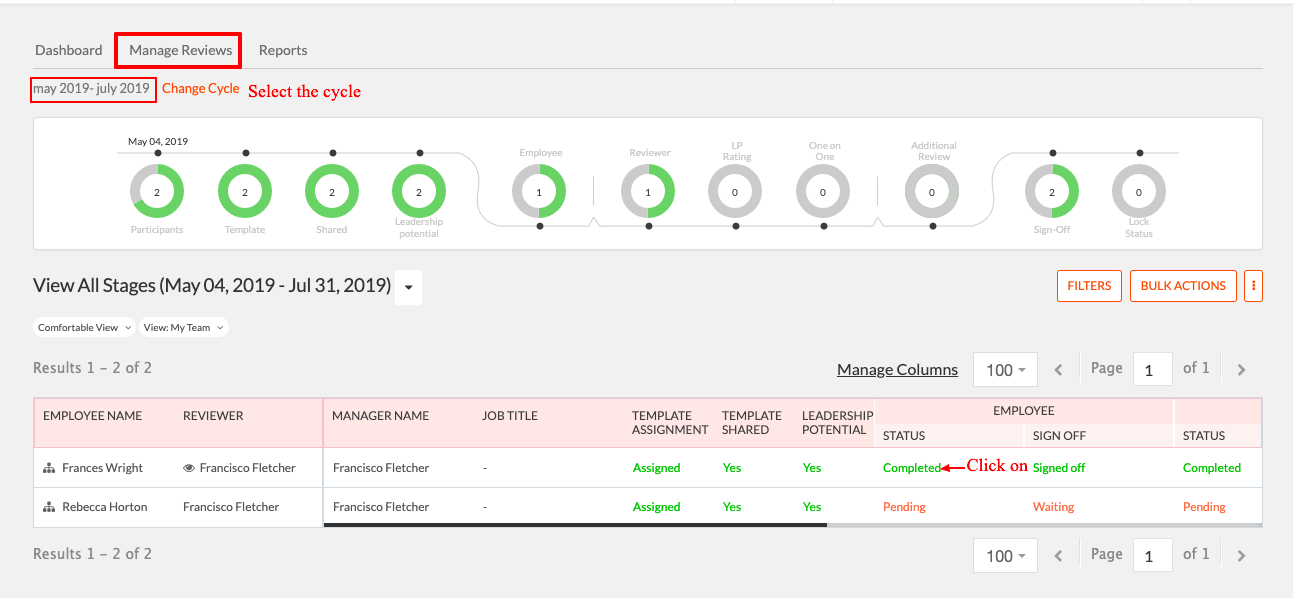
Task: Go to next page in top pagination
Action: click(x=1241, y=370)
